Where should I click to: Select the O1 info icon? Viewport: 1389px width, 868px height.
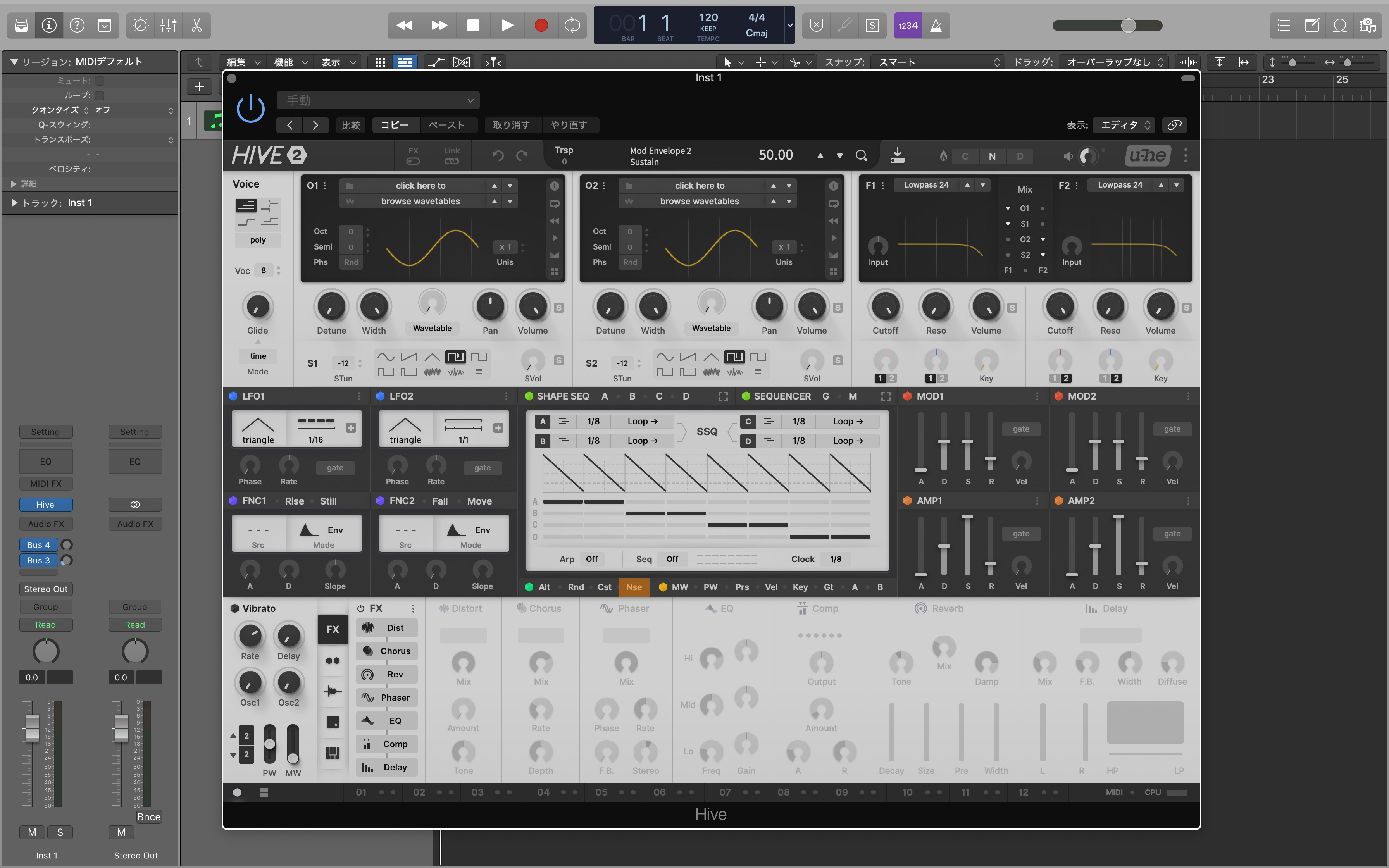pyautogui.click(x=555, y=186)
